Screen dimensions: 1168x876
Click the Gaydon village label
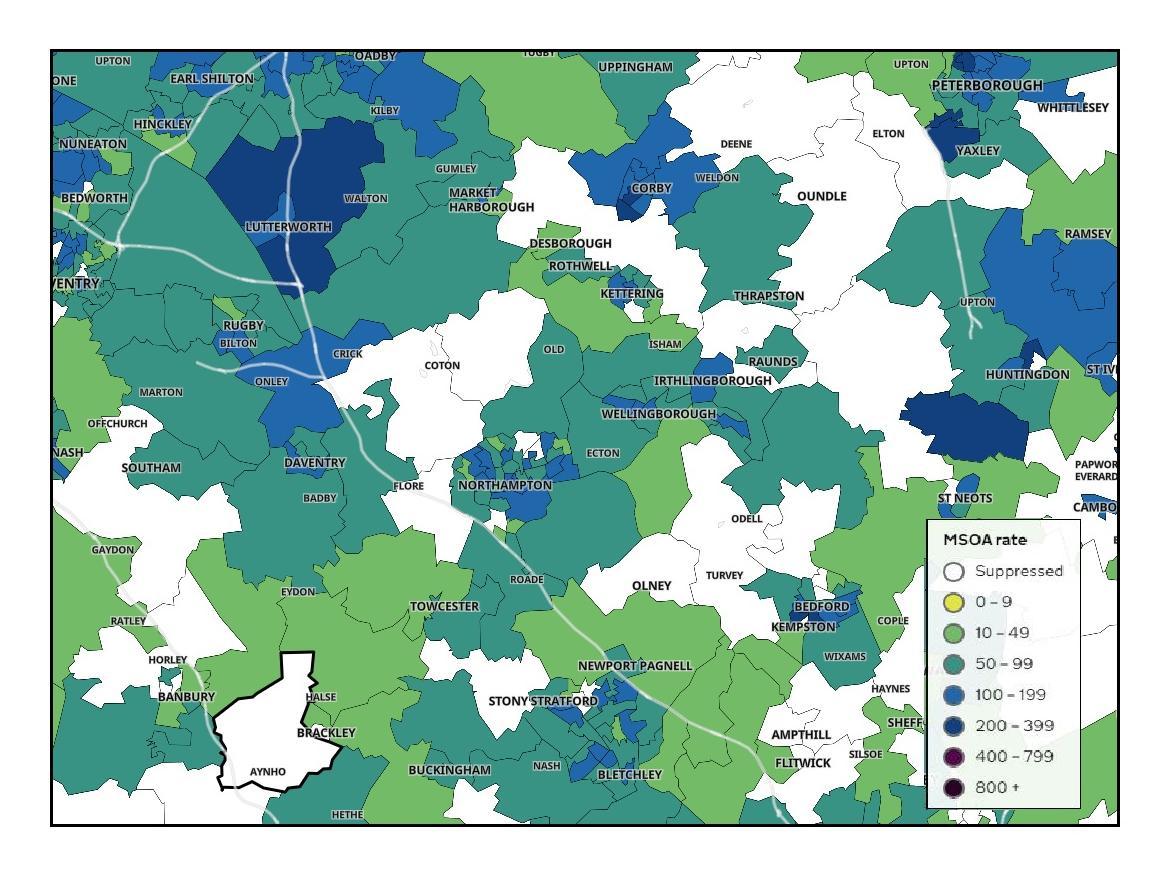coord(113,550)
